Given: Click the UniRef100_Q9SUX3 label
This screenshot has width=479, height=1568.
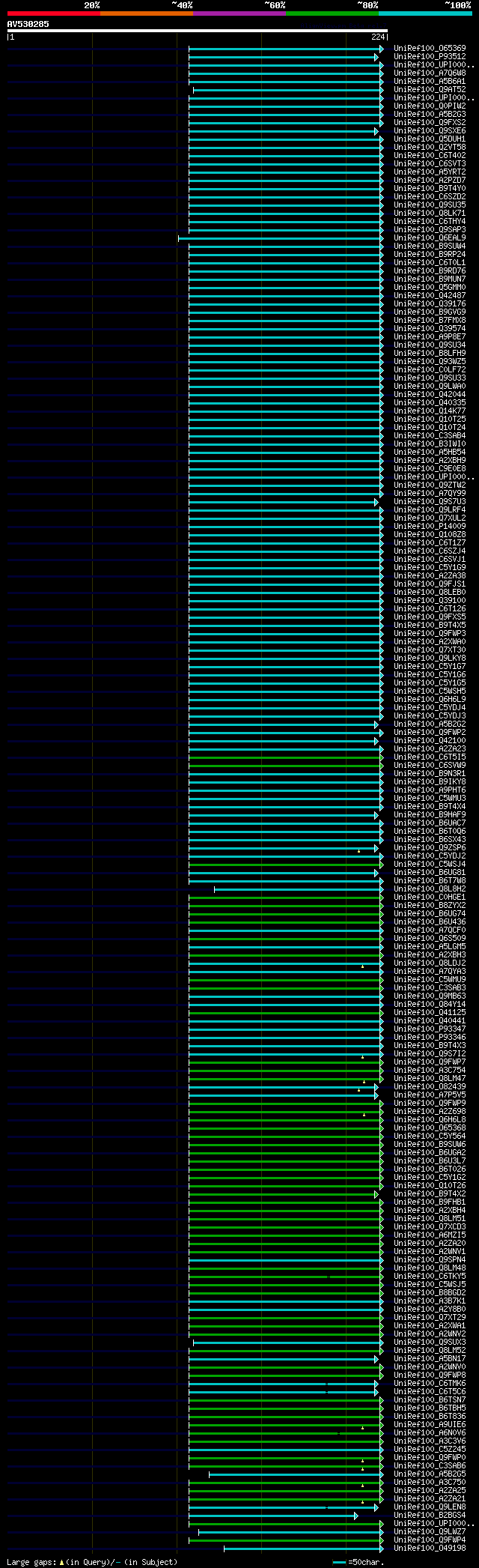Looking at the screenshot, I should click(x=430, y=1343).
